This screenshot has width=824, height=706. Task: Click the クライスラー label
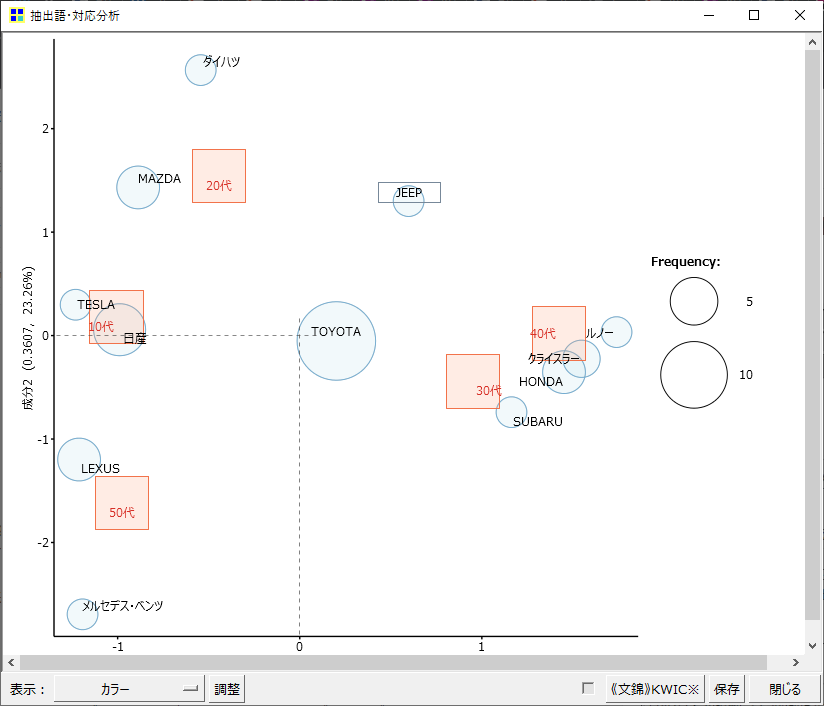point(554,359)
